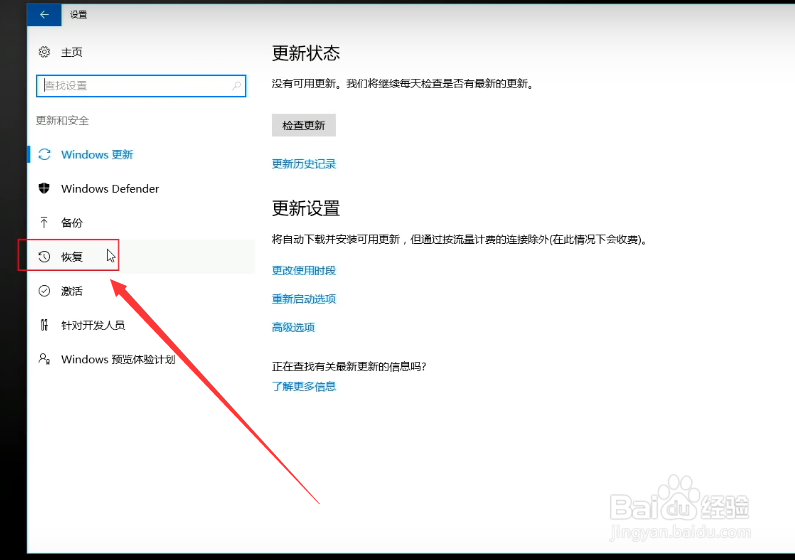
Task: Open 更改使用时段 link
Action: 304,271
